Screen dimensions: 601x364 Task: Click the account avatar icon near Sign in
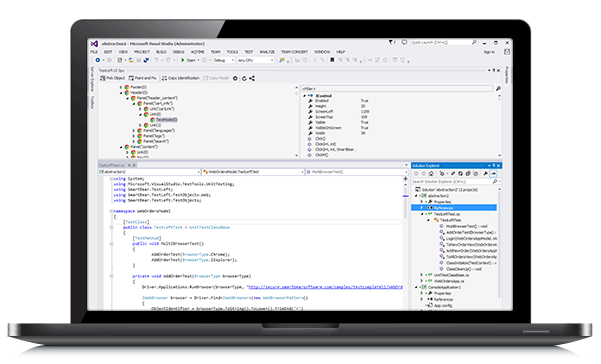(507, 52)
